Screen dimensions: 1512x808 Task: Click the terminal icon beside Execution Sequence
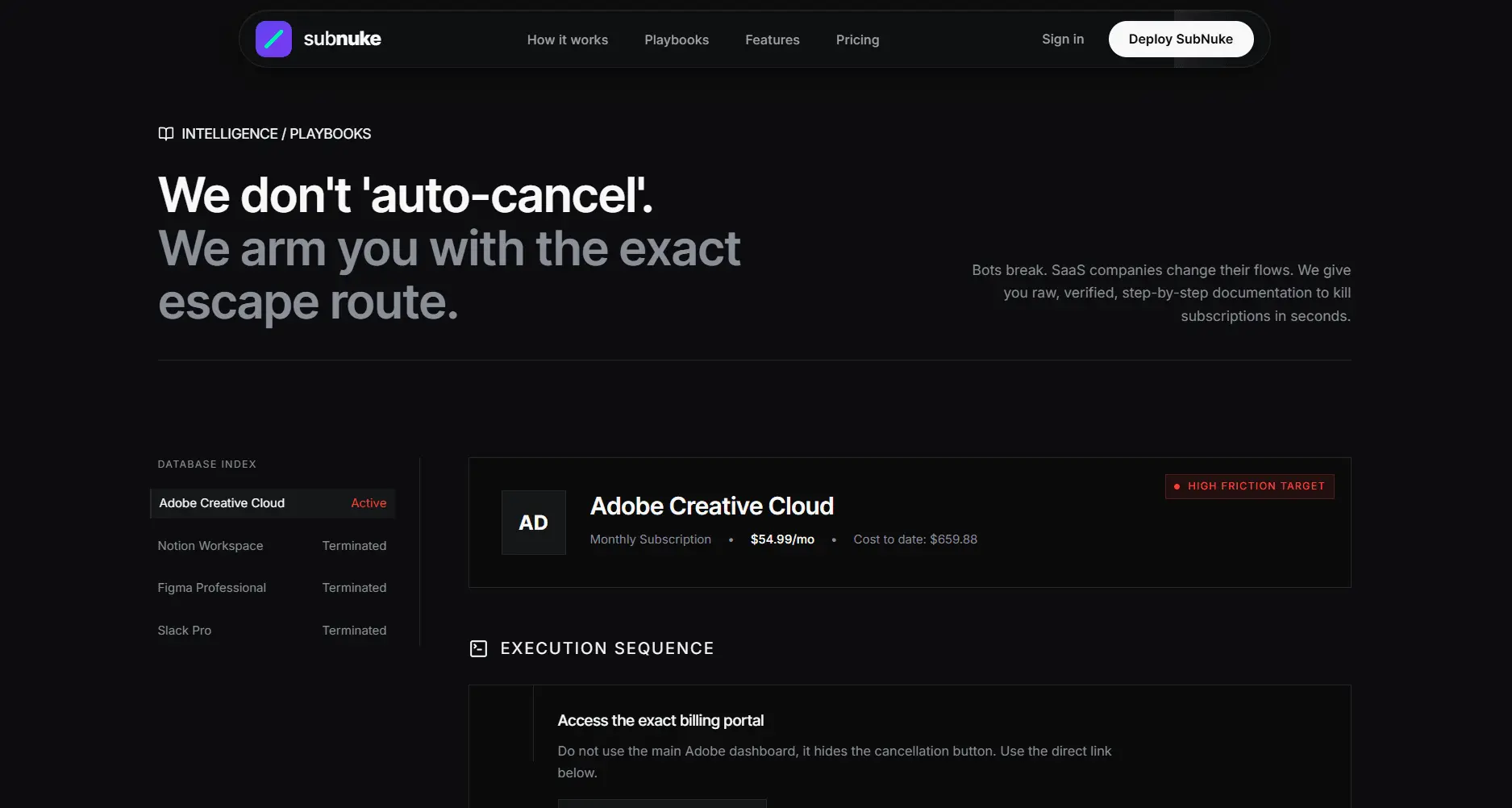pos(478,648)
